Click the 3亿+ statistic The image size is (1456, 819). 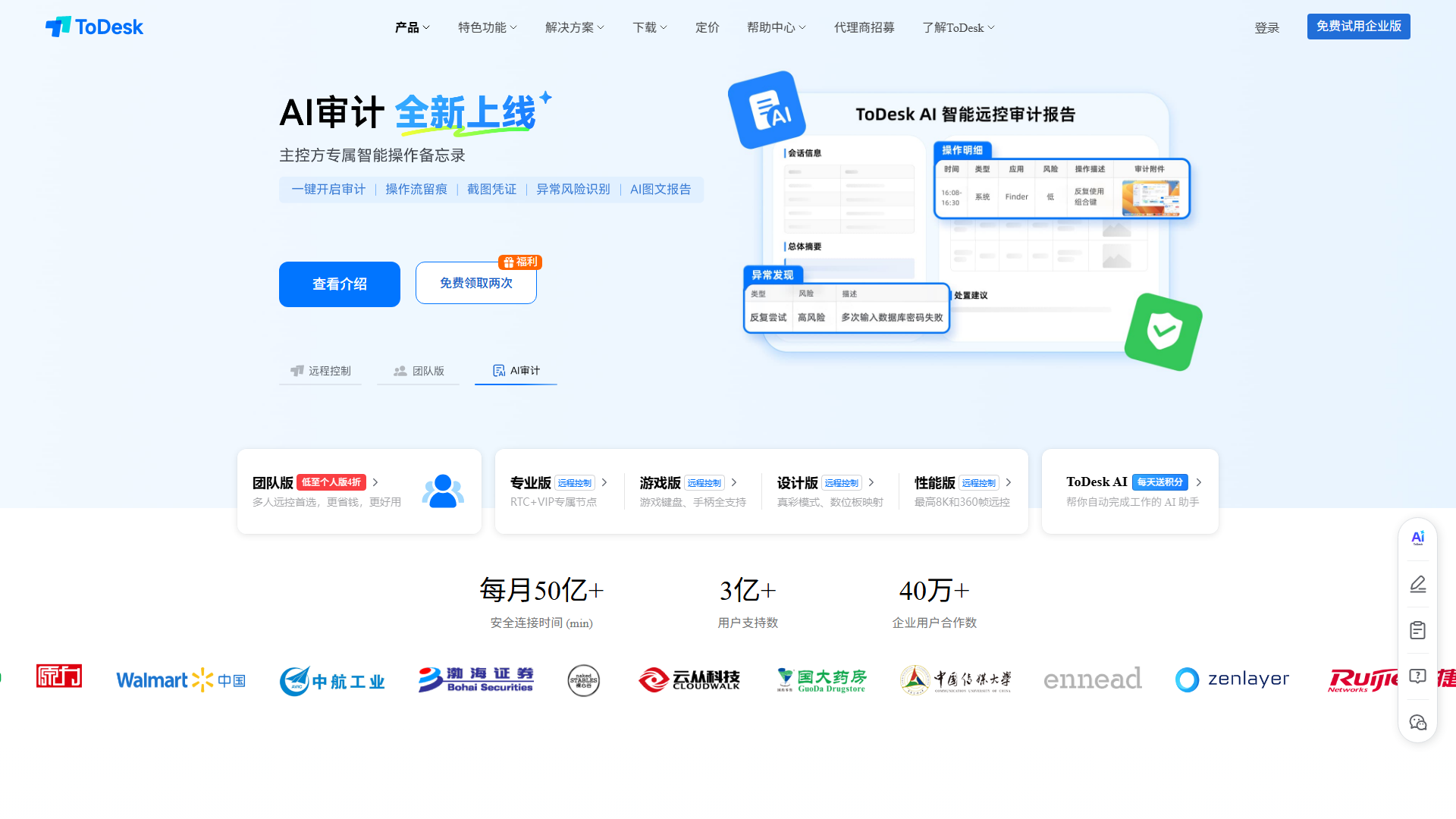point(748,590)
